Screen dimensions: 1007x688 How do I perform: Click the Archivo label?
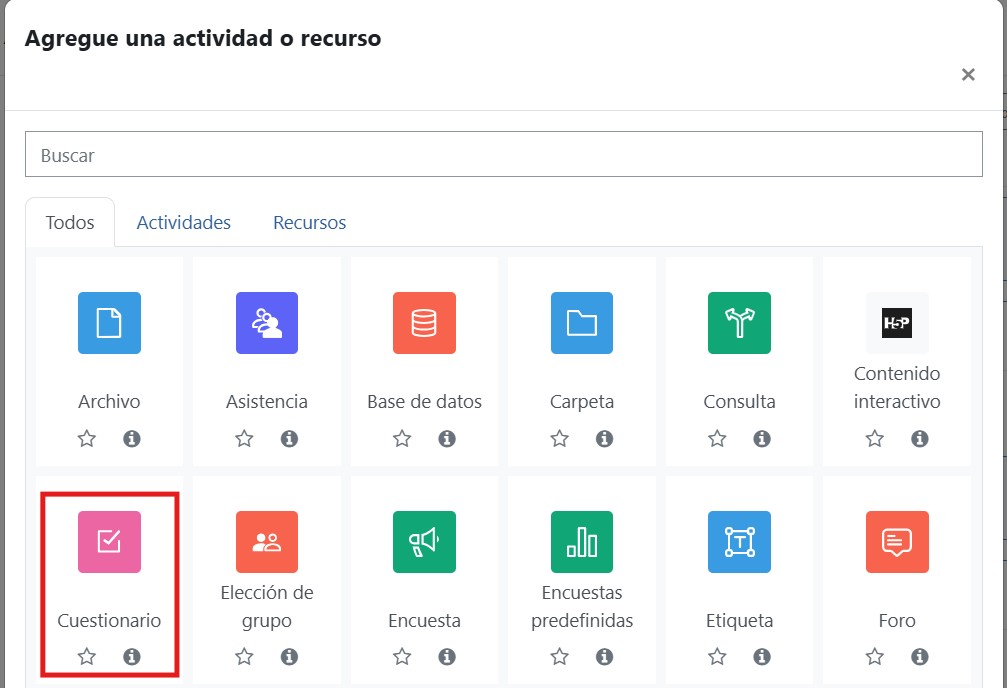tap(109, 401)
